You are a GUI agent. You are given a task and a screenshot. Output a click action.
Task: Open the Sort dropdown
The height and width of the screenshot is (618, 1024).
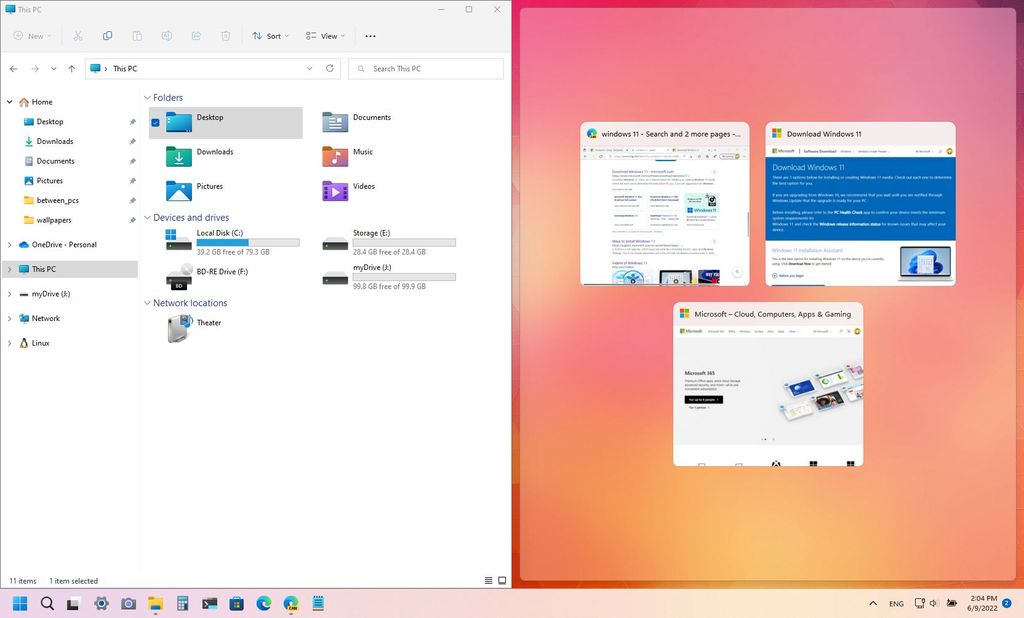point(271,35)
